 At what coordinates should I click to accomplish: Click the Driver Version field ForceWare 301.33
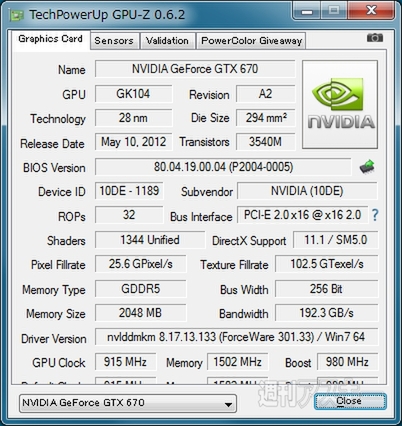(236, 337)
